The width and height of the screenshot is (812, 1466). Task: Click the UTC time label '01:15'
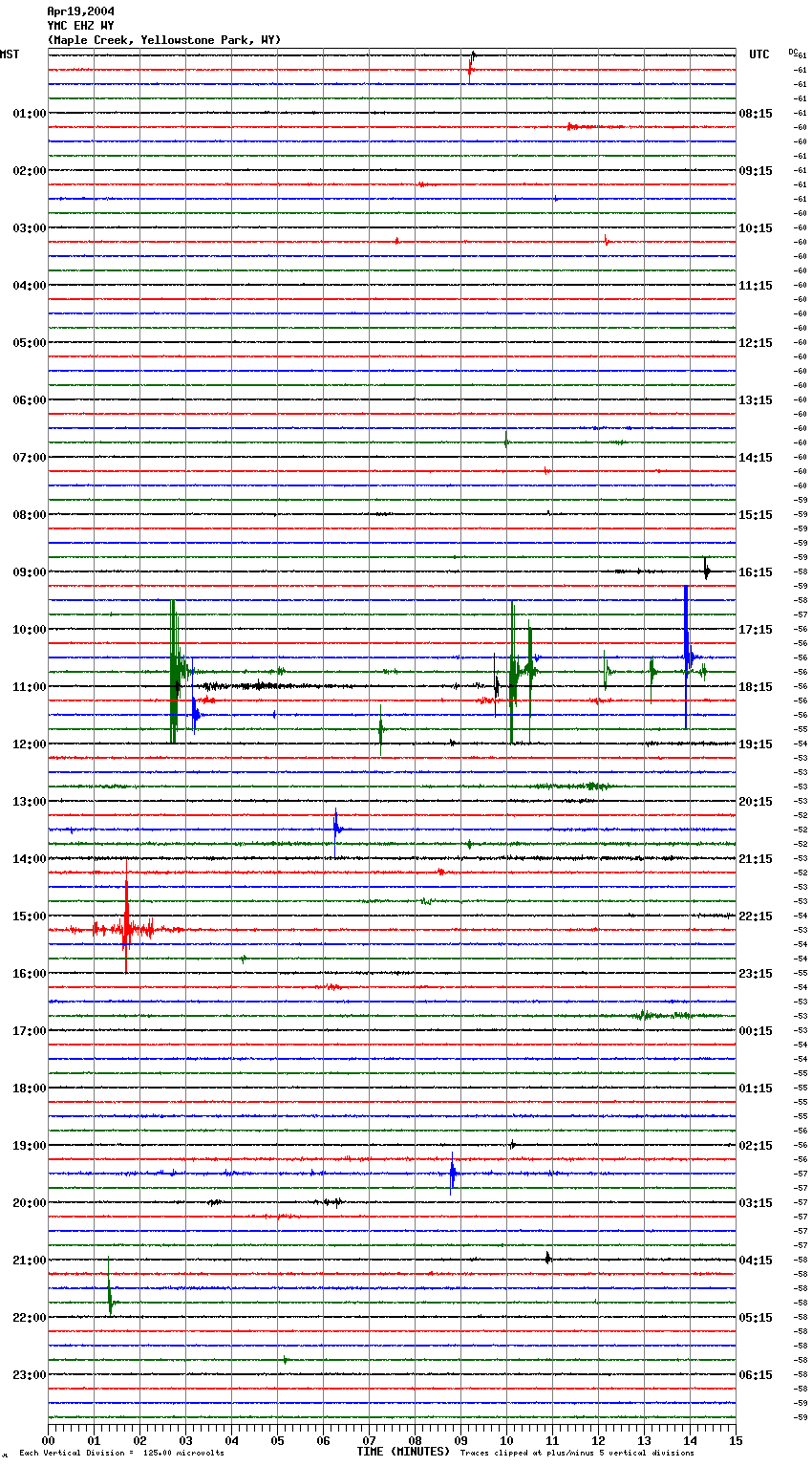pyautogui.click(x=756, y=1089)
